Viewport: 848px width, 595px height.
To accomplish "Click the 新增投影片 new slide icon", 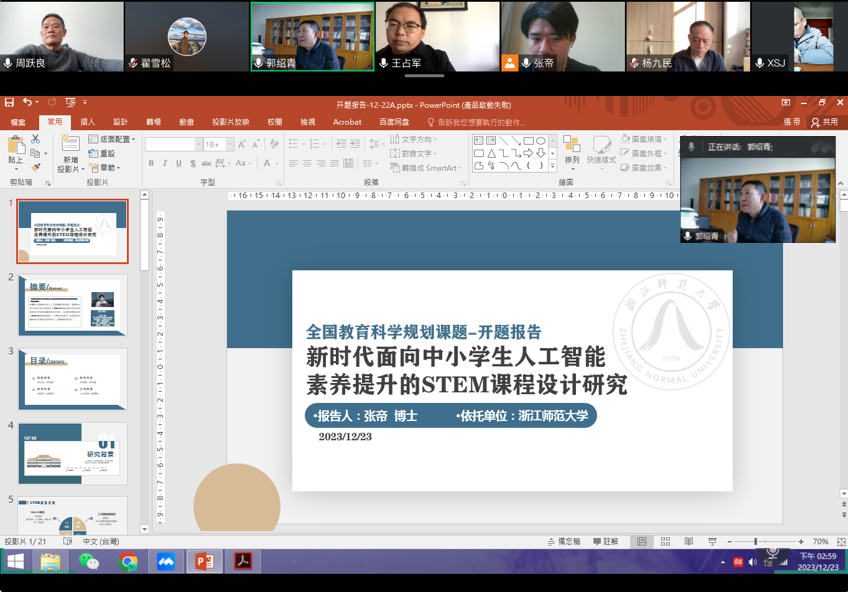I will [70, 149].
